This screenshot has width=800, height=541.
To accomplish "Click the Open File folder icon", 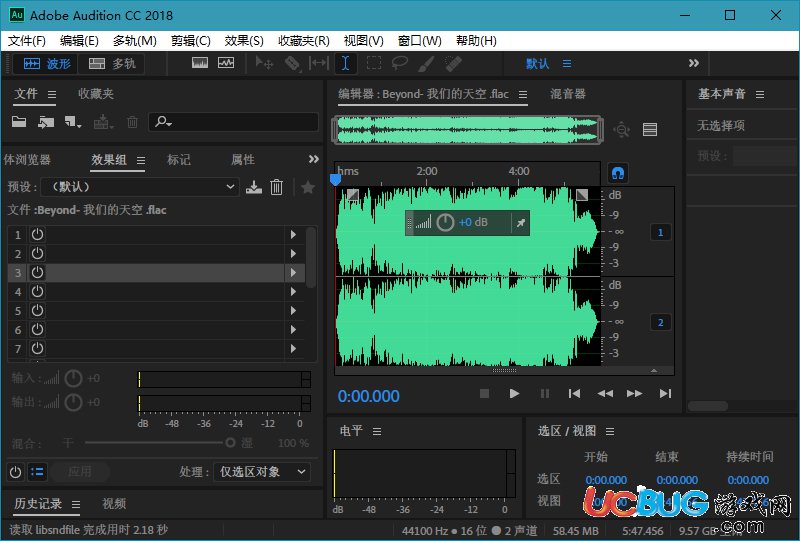I will (x=19, y=122).
